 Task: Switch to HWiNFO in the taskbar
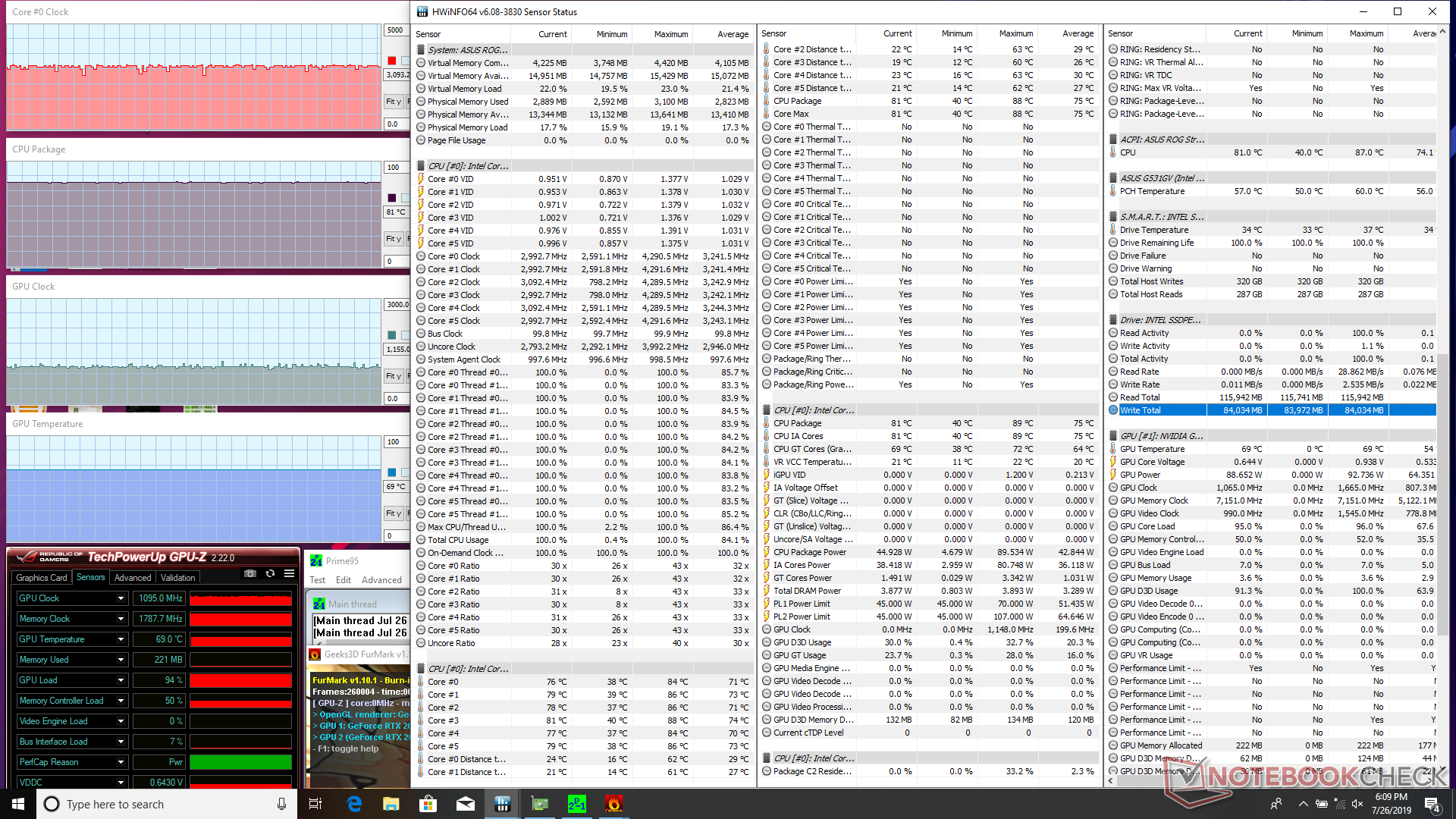tap(502, 804)
